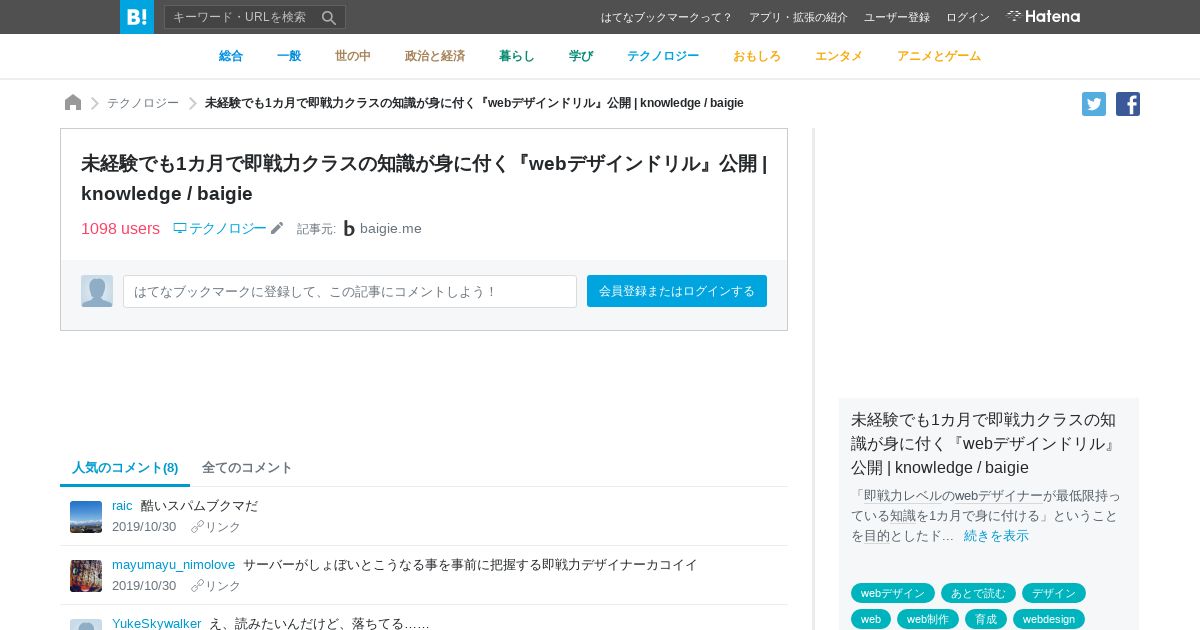
Task: Click the pencil edit category icon
Action: point(277,228)
